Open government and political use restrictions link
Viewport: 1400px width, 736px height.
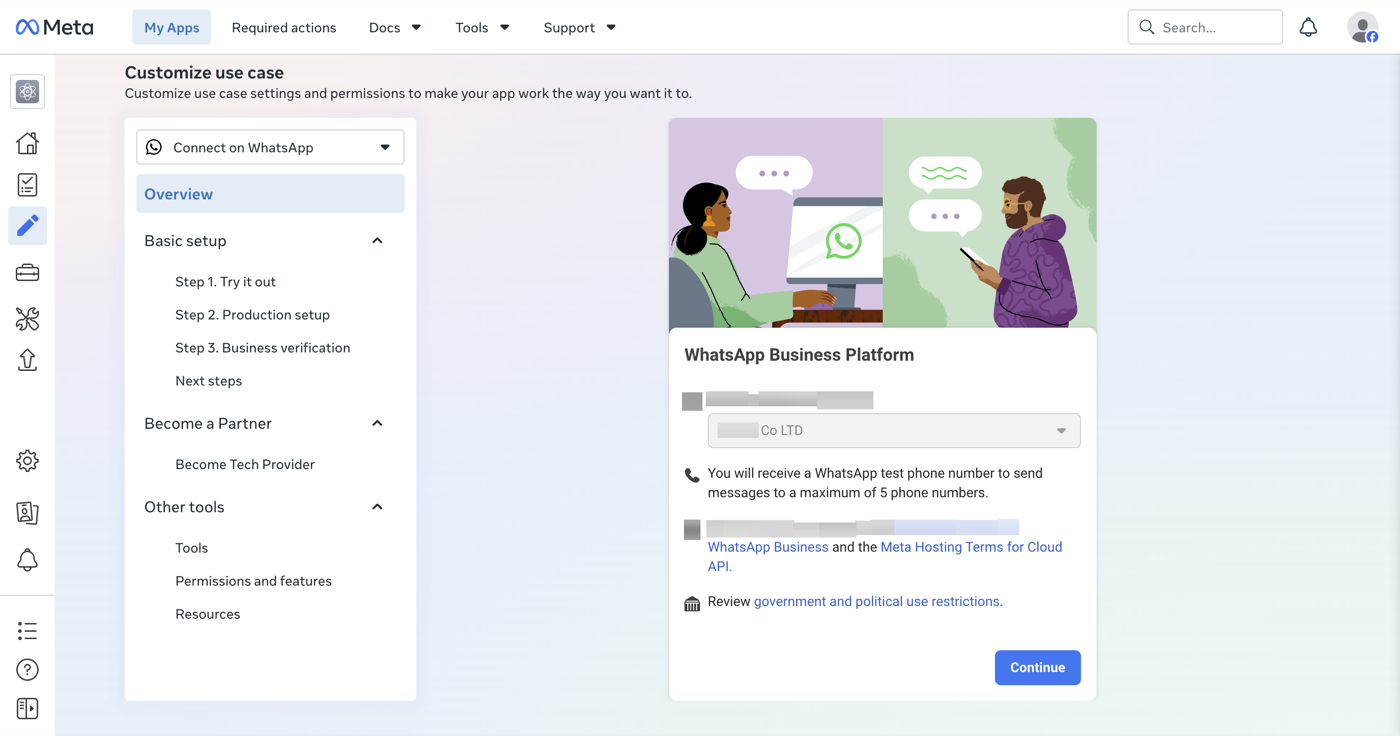[876, 602]
